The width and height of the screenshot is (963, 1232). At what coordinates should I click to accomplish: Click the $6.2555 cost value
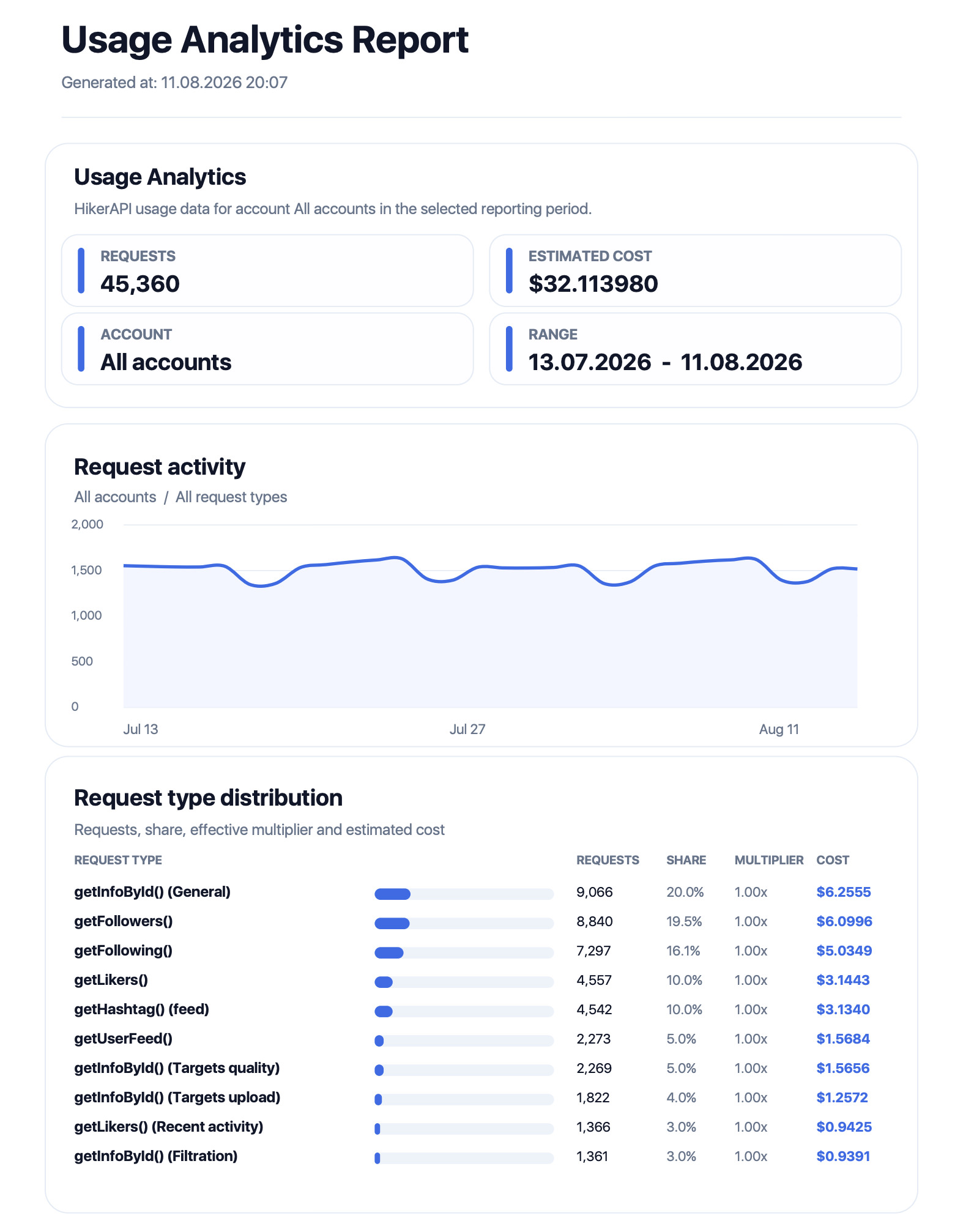point(844,892)
